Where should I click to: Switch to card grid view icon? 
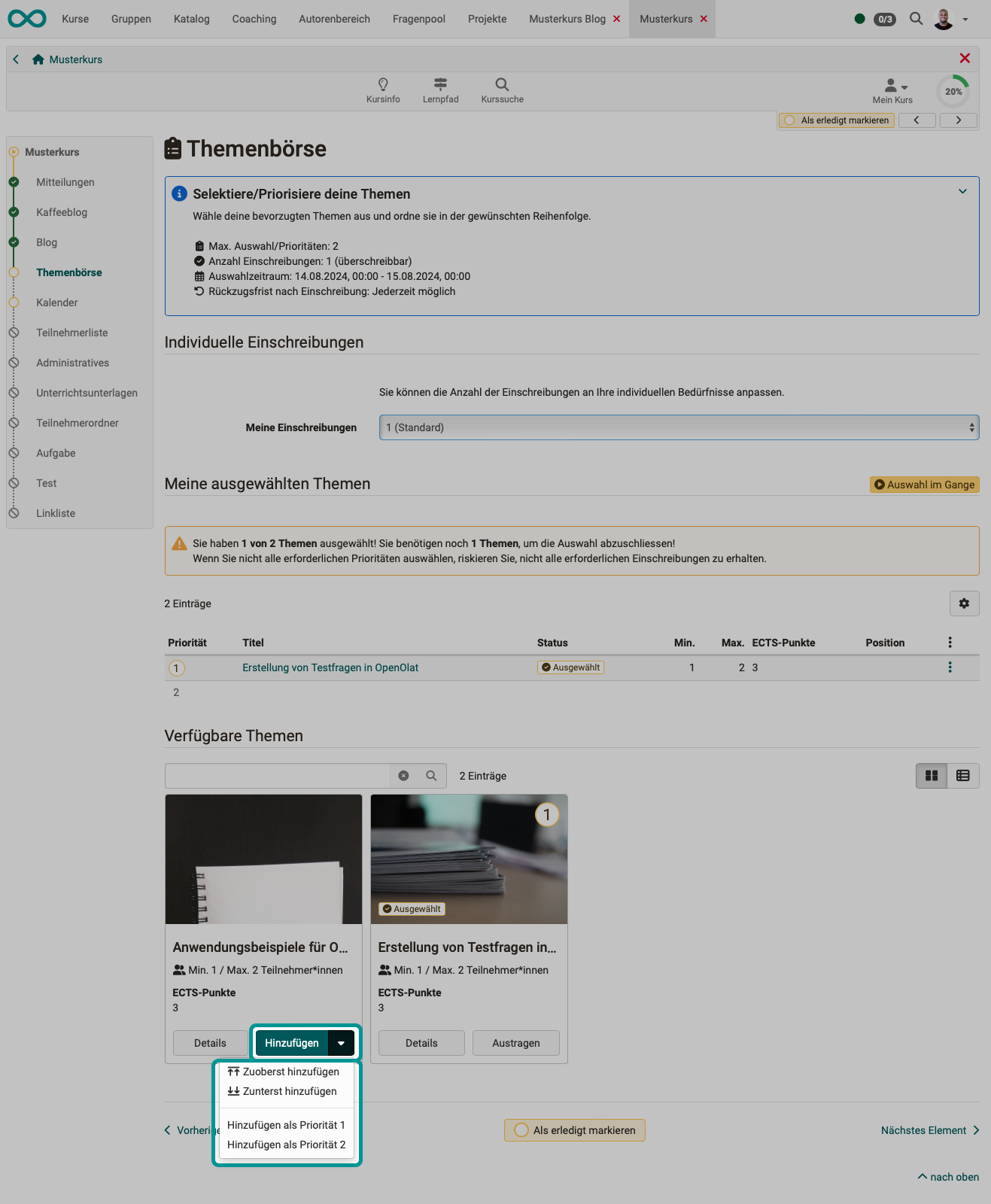coord(932,776)
